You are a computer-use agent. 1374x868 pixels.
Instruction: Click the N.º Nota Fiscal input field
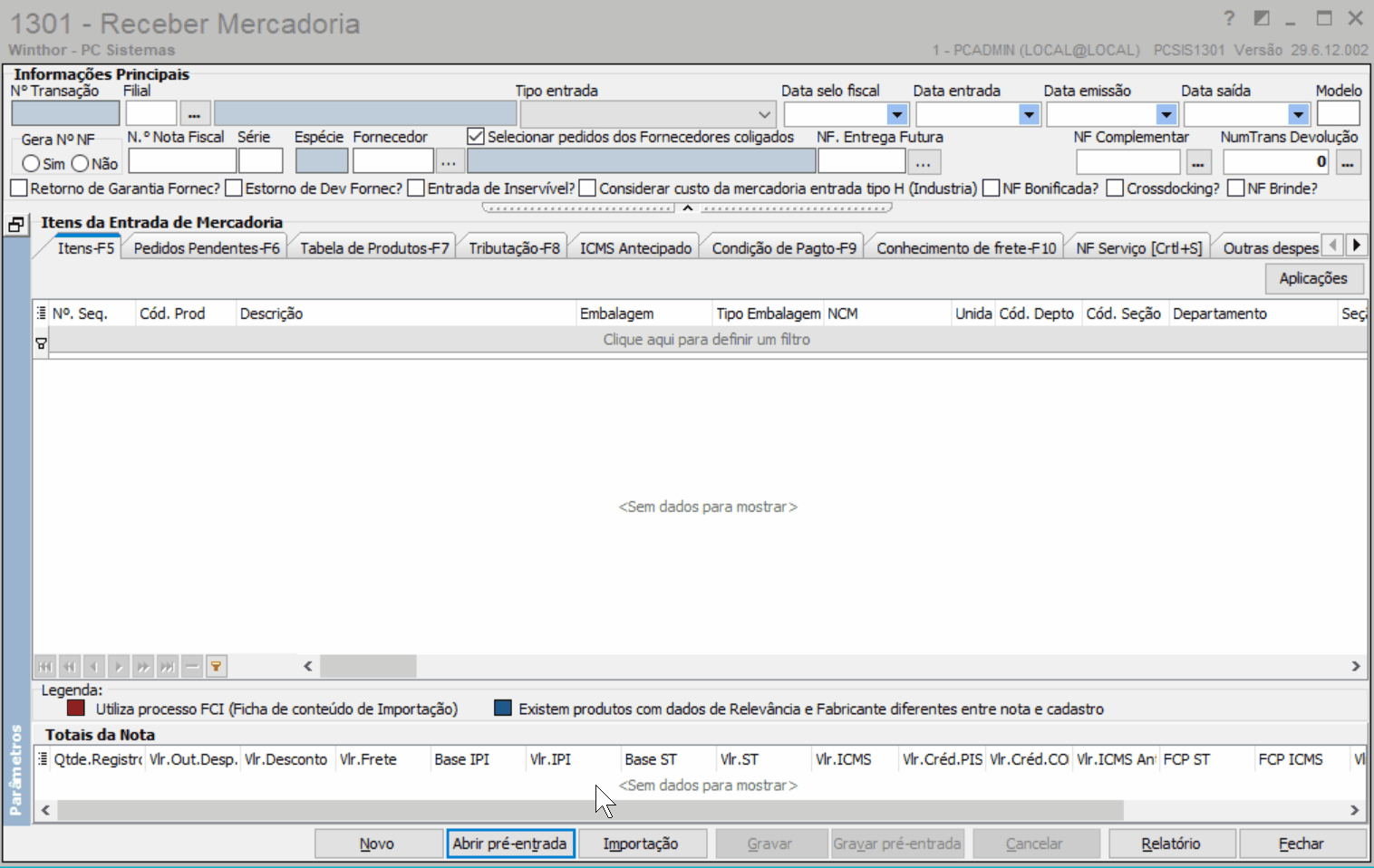point(182,161)
